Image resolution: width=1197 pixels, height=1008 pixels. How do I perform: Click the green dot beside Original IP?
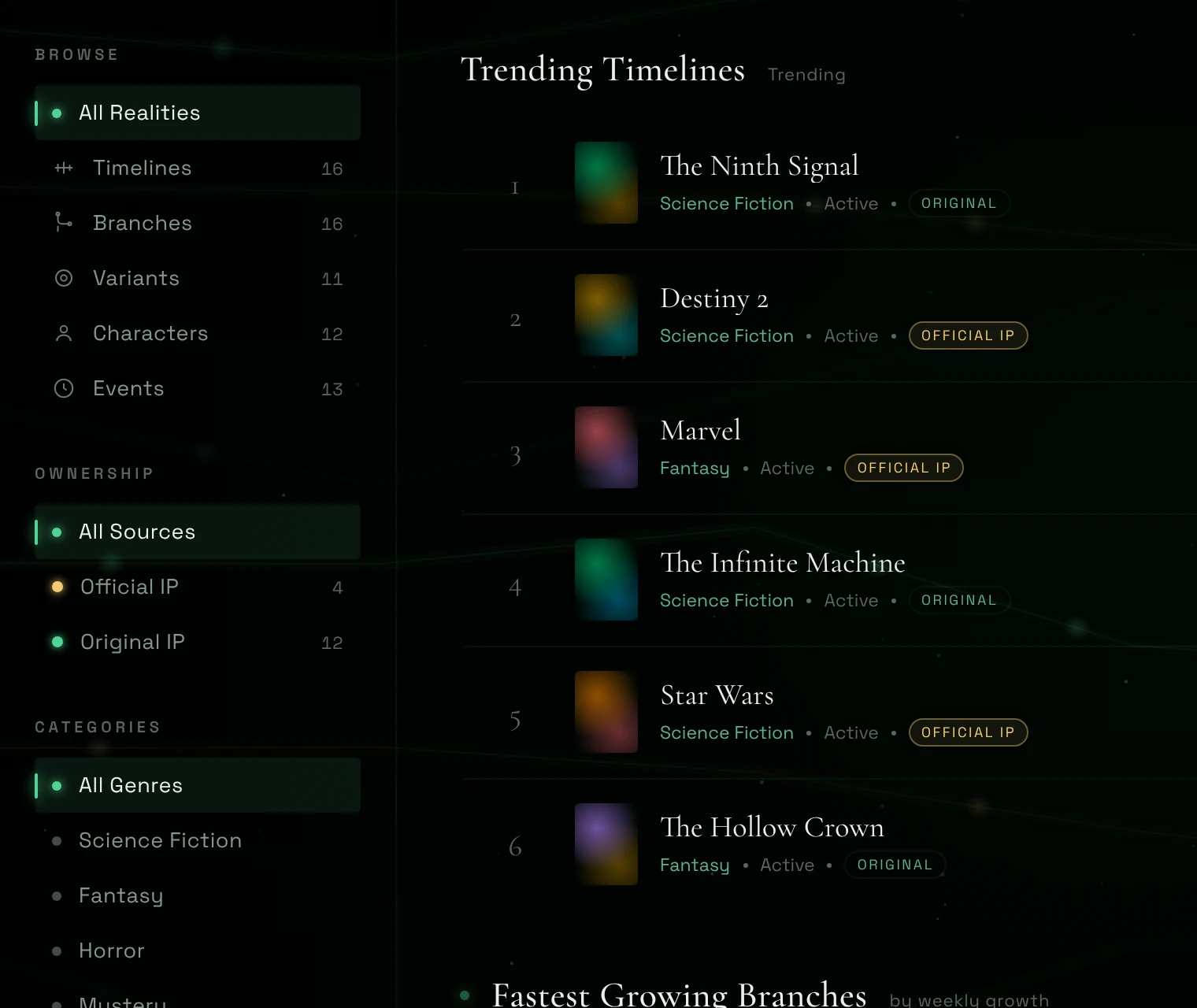click(x=57, y=642)
